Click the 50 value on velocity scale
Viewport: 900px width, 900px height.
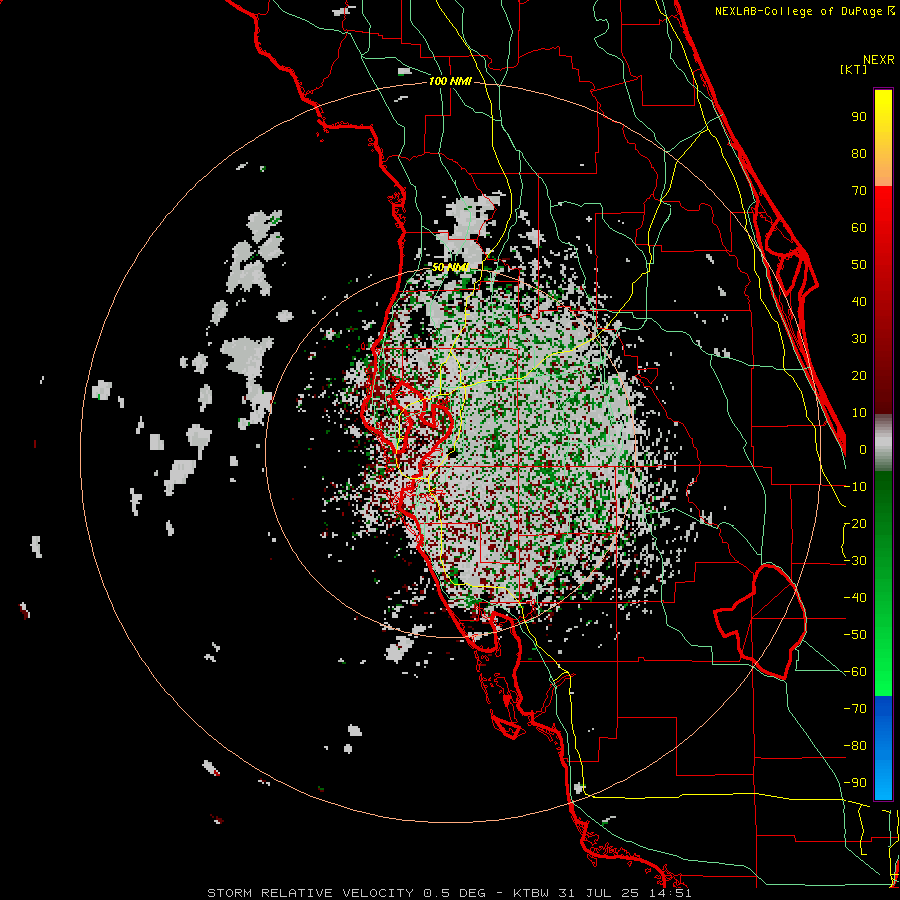(x=859, y=265)
